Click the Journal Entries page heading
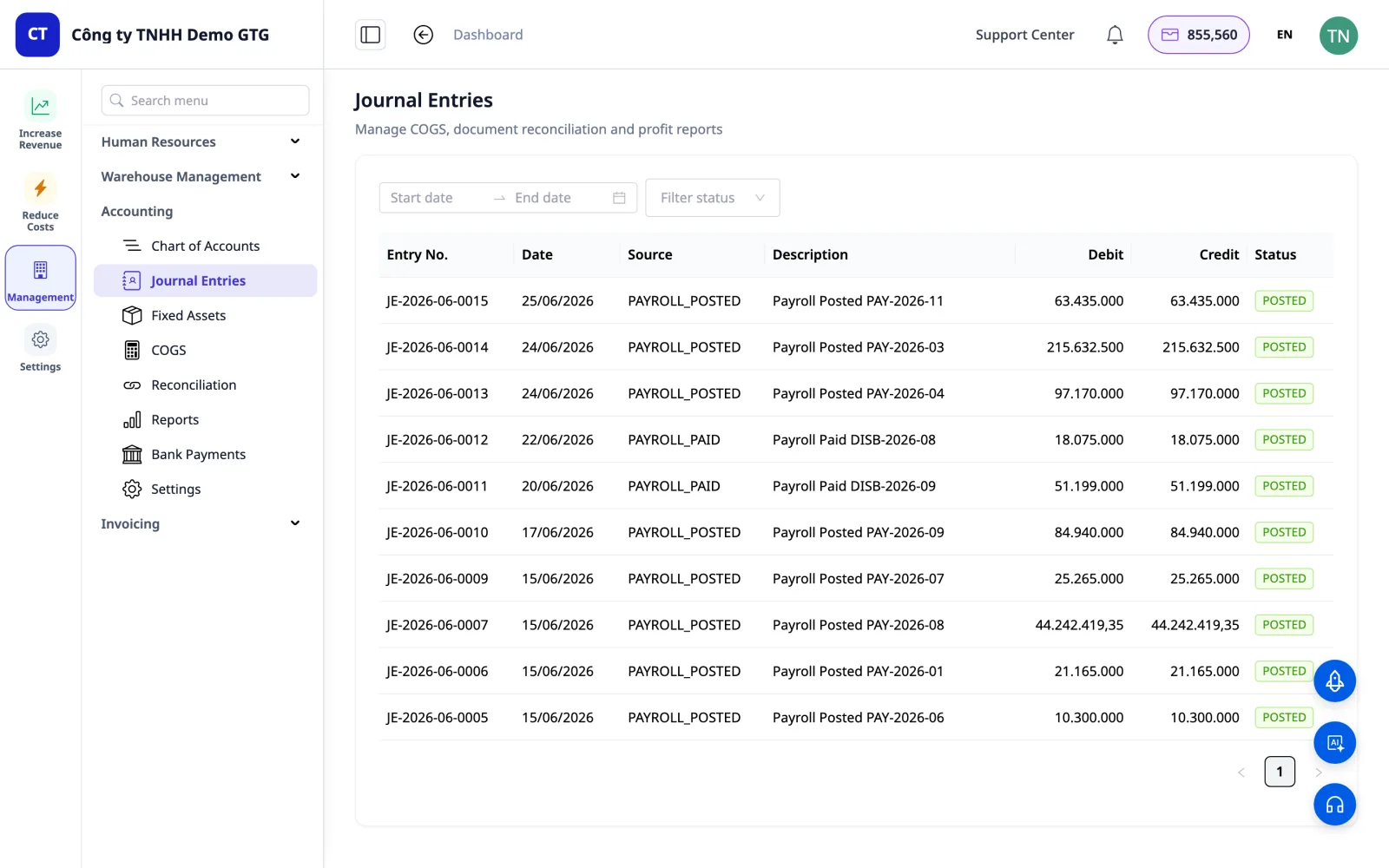 click(424, 101)
